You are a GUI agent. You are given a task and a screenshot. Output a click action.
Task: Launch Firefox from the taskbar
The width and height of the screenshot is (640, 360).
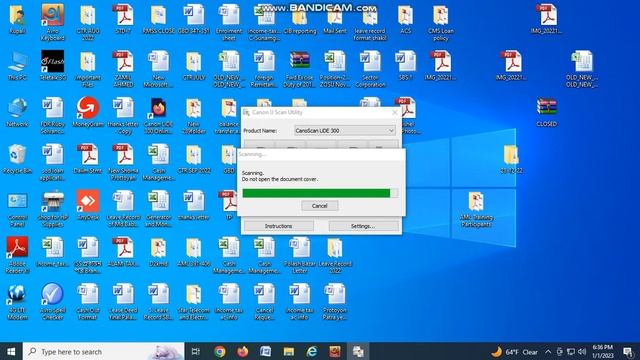click(243, 351)
